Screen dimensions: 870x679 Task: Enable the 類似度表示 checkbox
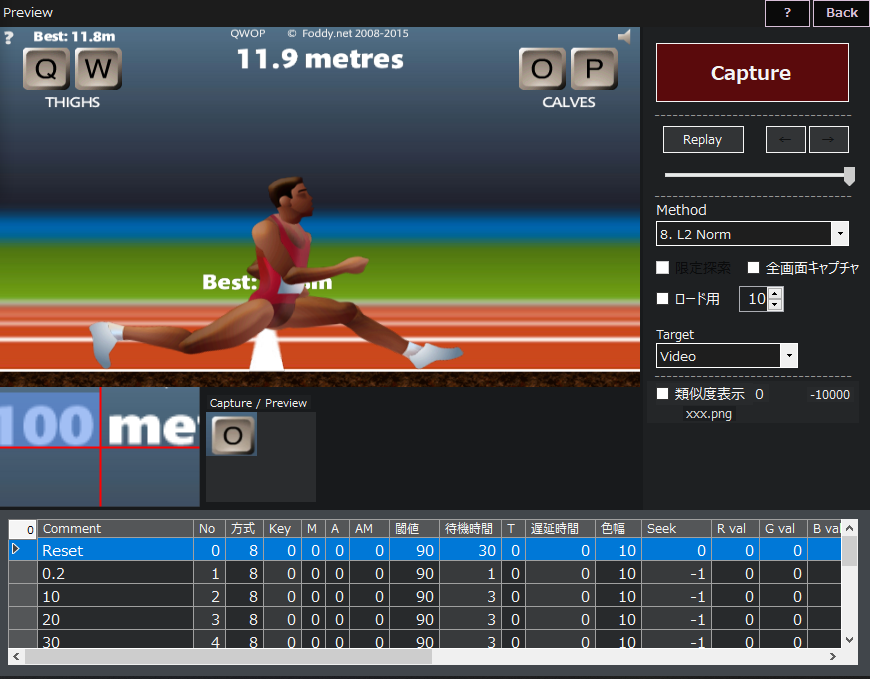(x=662, y=394)
